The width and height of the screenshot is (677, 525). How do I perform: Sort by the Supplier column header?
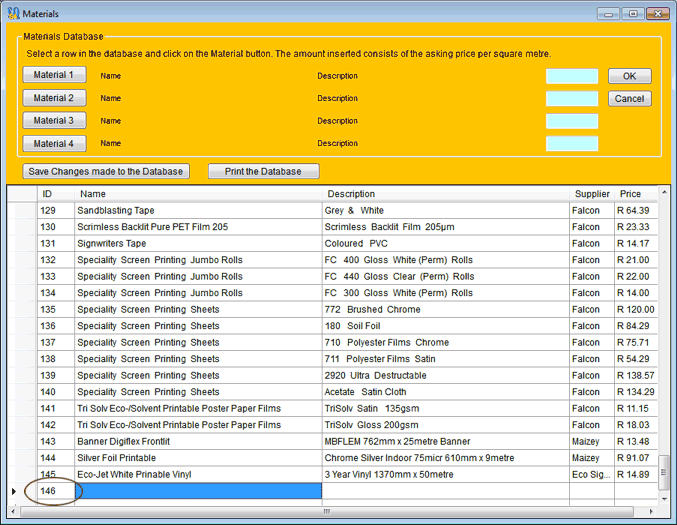[592, 194]
